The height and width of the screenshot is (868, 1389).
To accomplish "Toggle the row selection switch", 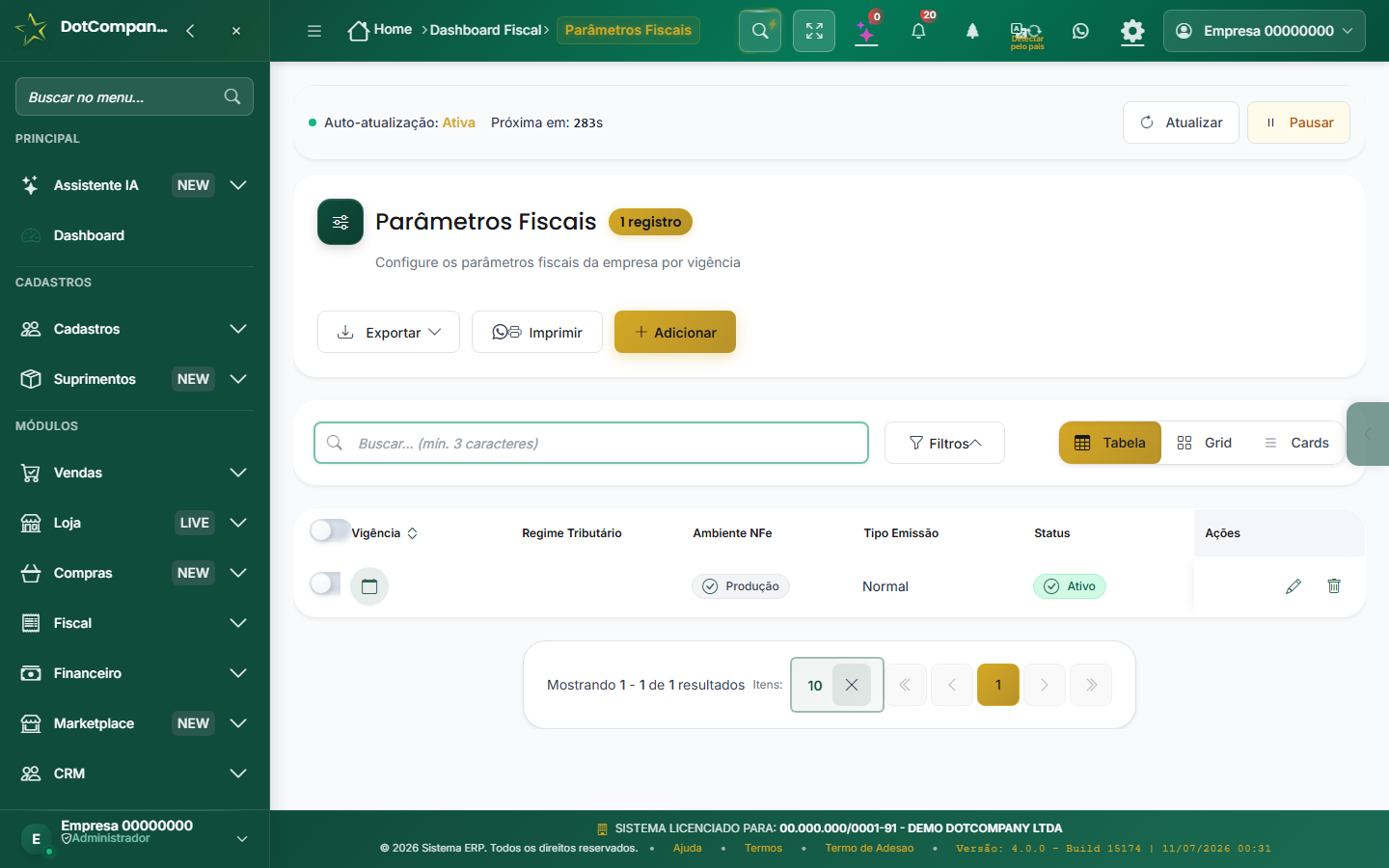I will pos(325,583).
